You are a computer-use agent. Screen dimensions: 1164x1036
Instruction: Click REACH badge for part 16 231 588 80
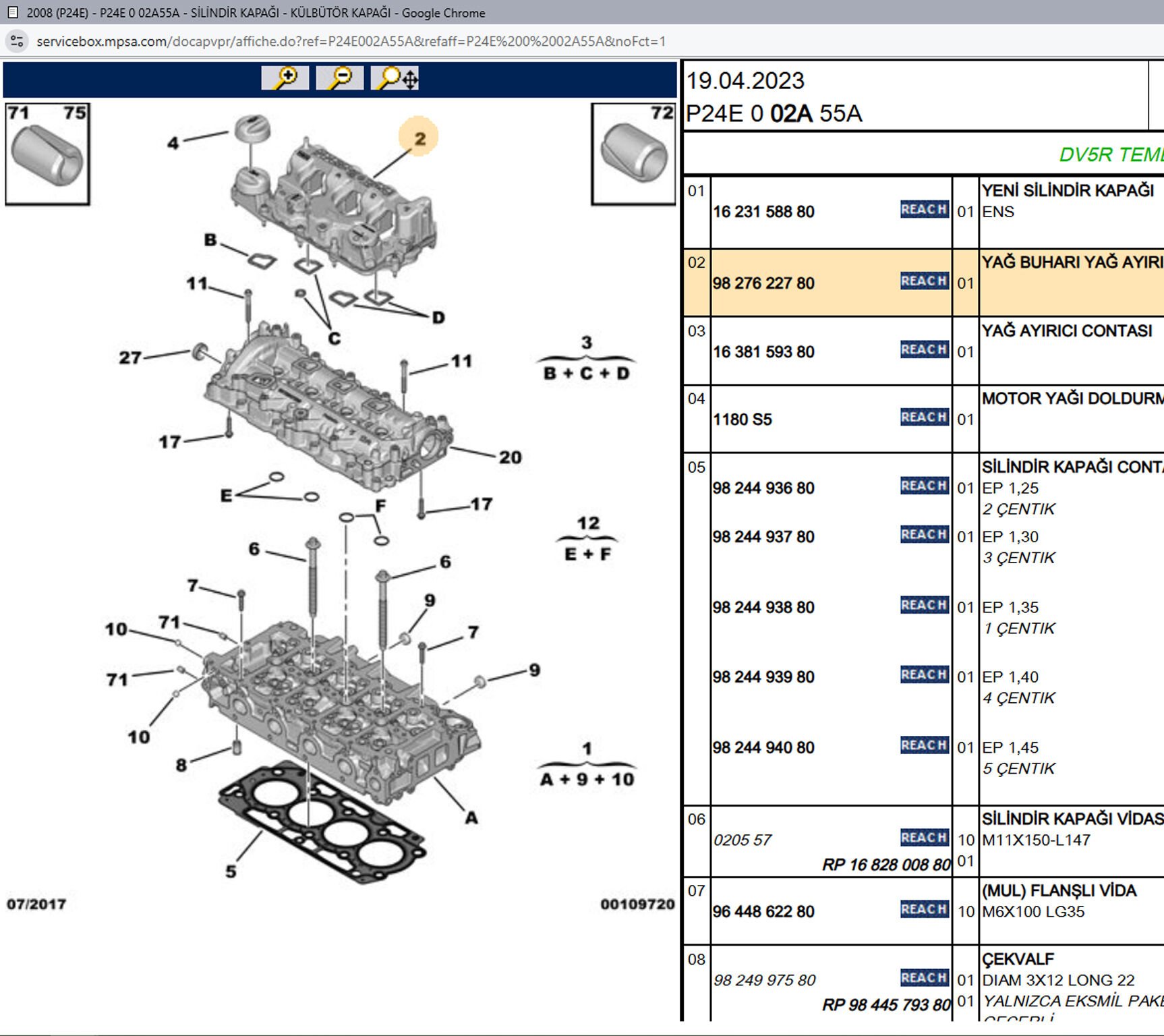[x=924, y=210]
